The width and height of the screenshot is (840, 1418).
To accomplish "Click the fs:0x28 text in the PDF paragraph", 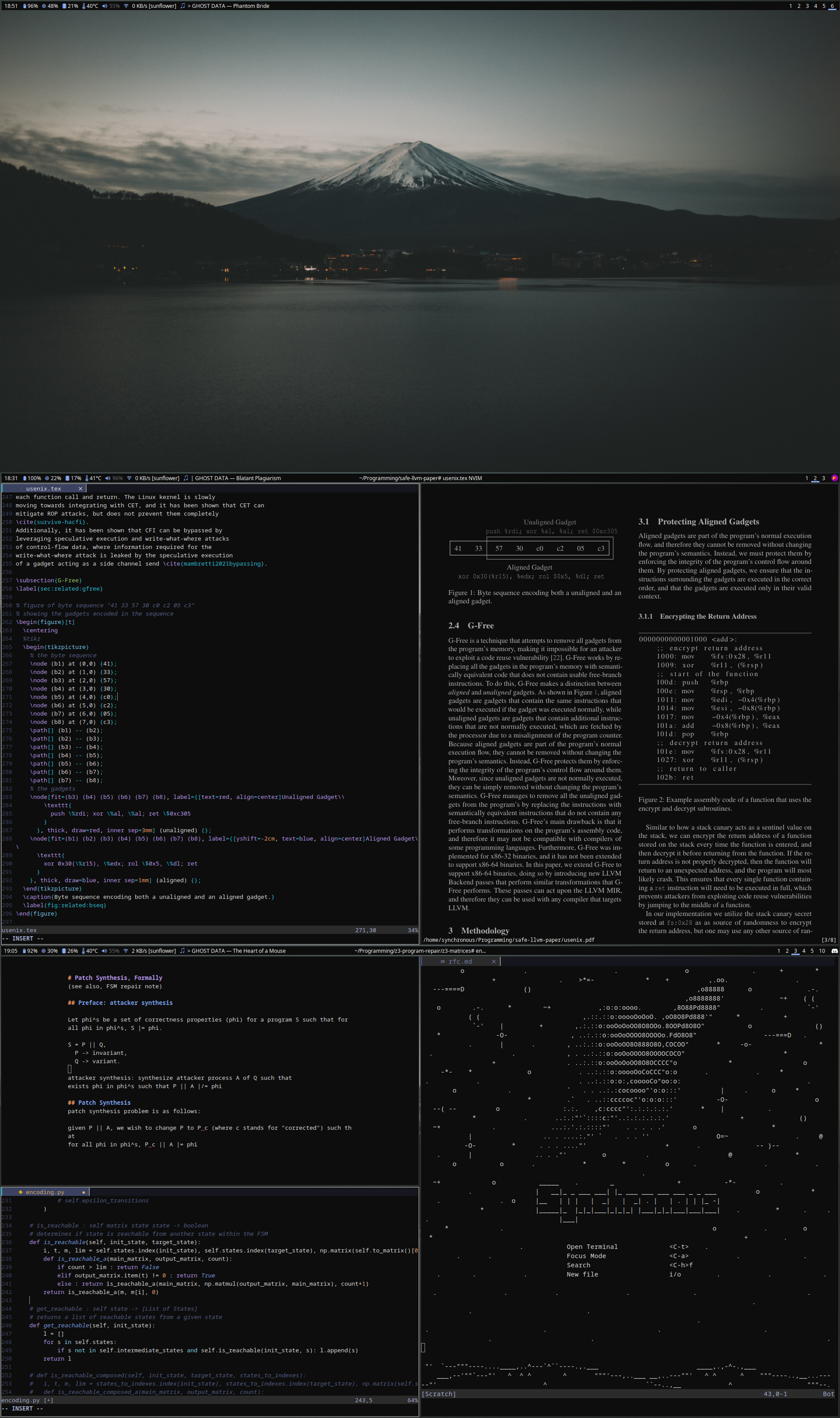I will 679,923.
